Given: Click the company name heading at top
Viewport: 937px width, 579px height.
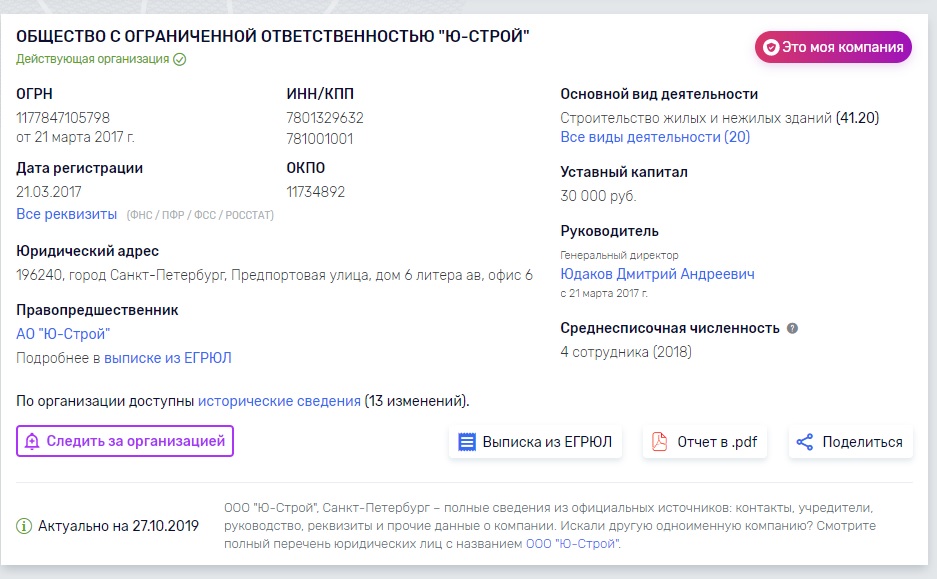Looking at the screenshot, I should click(x=273, y=36).
